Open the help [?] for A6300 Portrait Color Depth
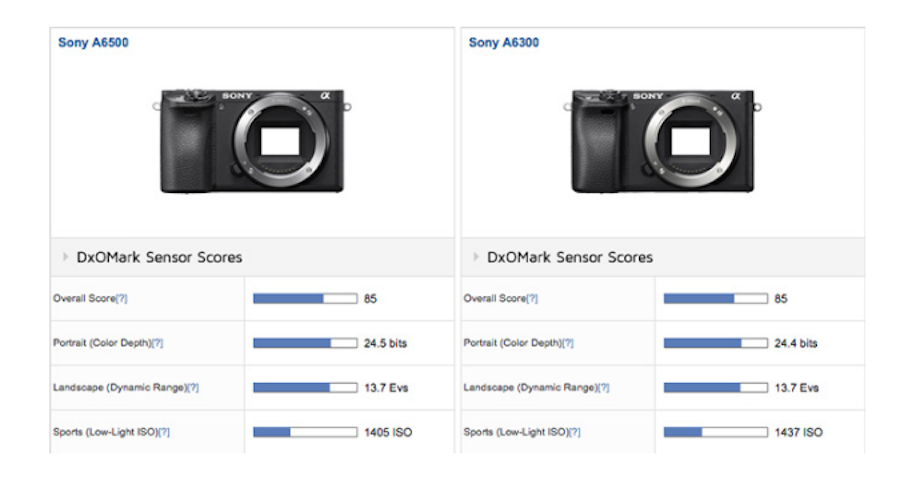 567,343
